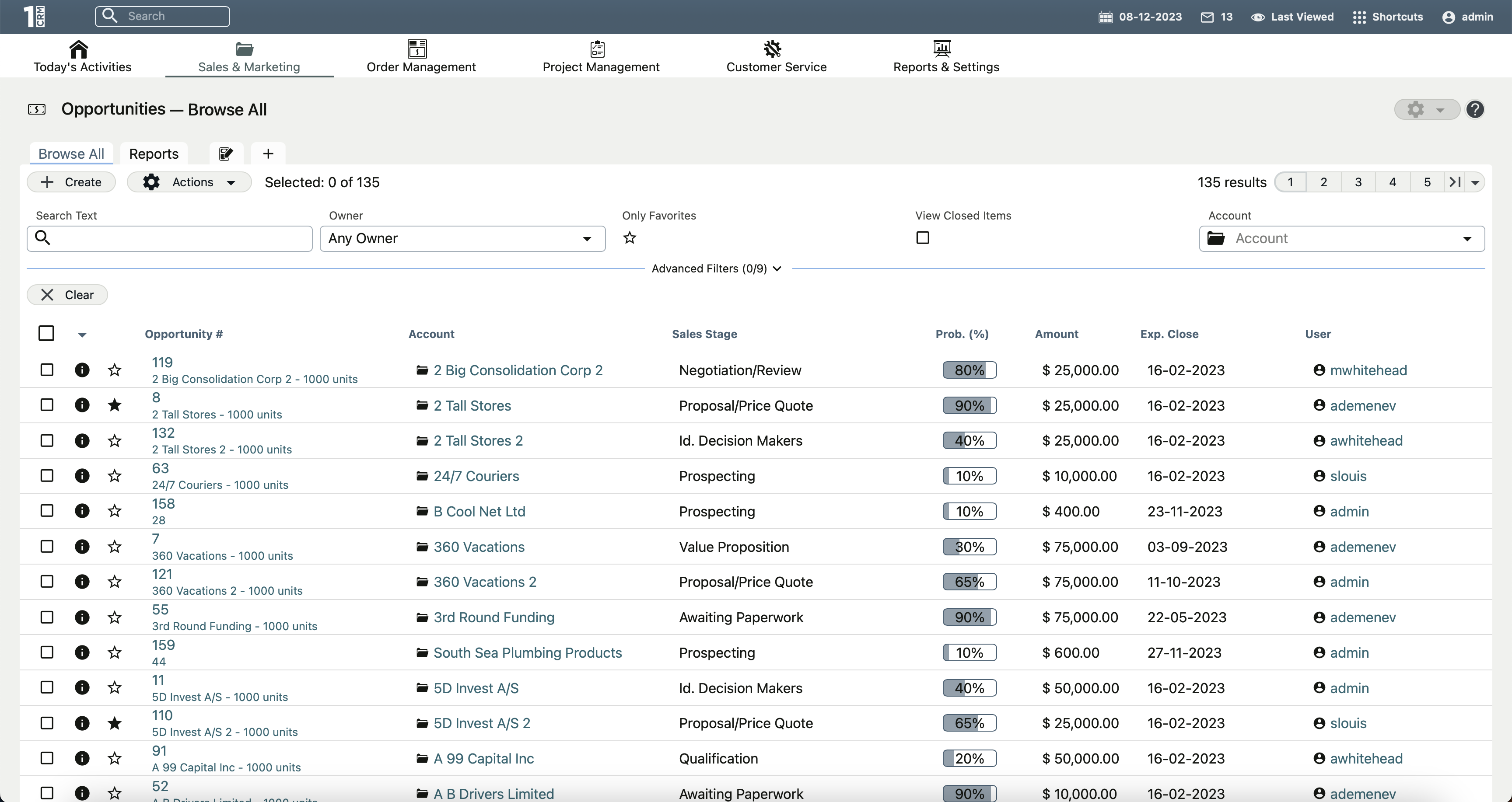Switch to the Reports tab

[x=154, y=154]
